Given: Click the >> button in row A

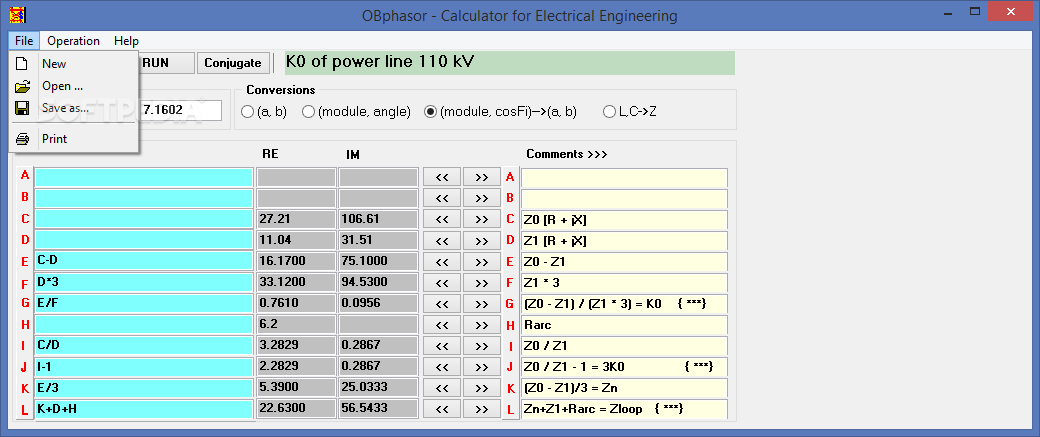Looking at the screenshot, I should click(x=482, y=177).
